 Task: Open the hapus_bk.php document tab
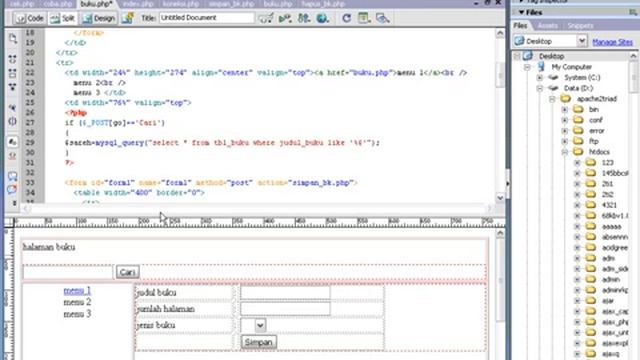click(323, 4)
